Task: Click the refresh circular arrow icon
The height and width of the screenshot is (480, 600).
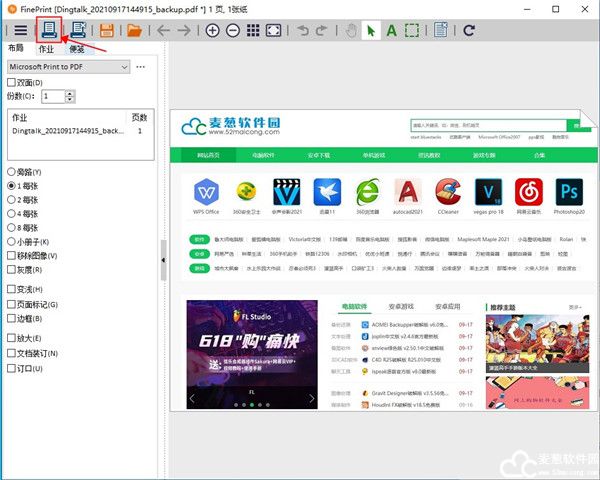Action: 469,30
